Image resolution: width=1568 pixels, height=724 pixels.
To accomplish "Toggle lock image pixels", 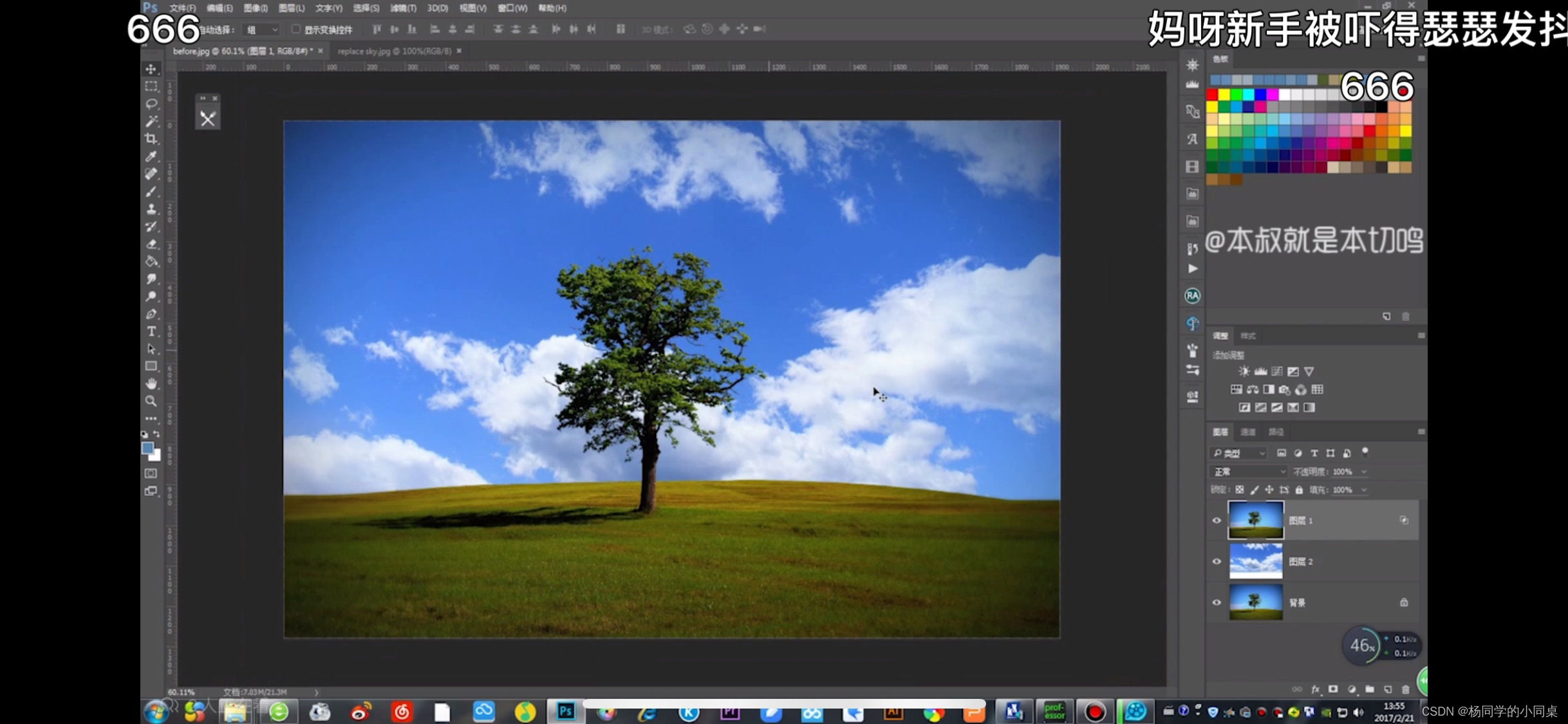I will [1255, 490].
